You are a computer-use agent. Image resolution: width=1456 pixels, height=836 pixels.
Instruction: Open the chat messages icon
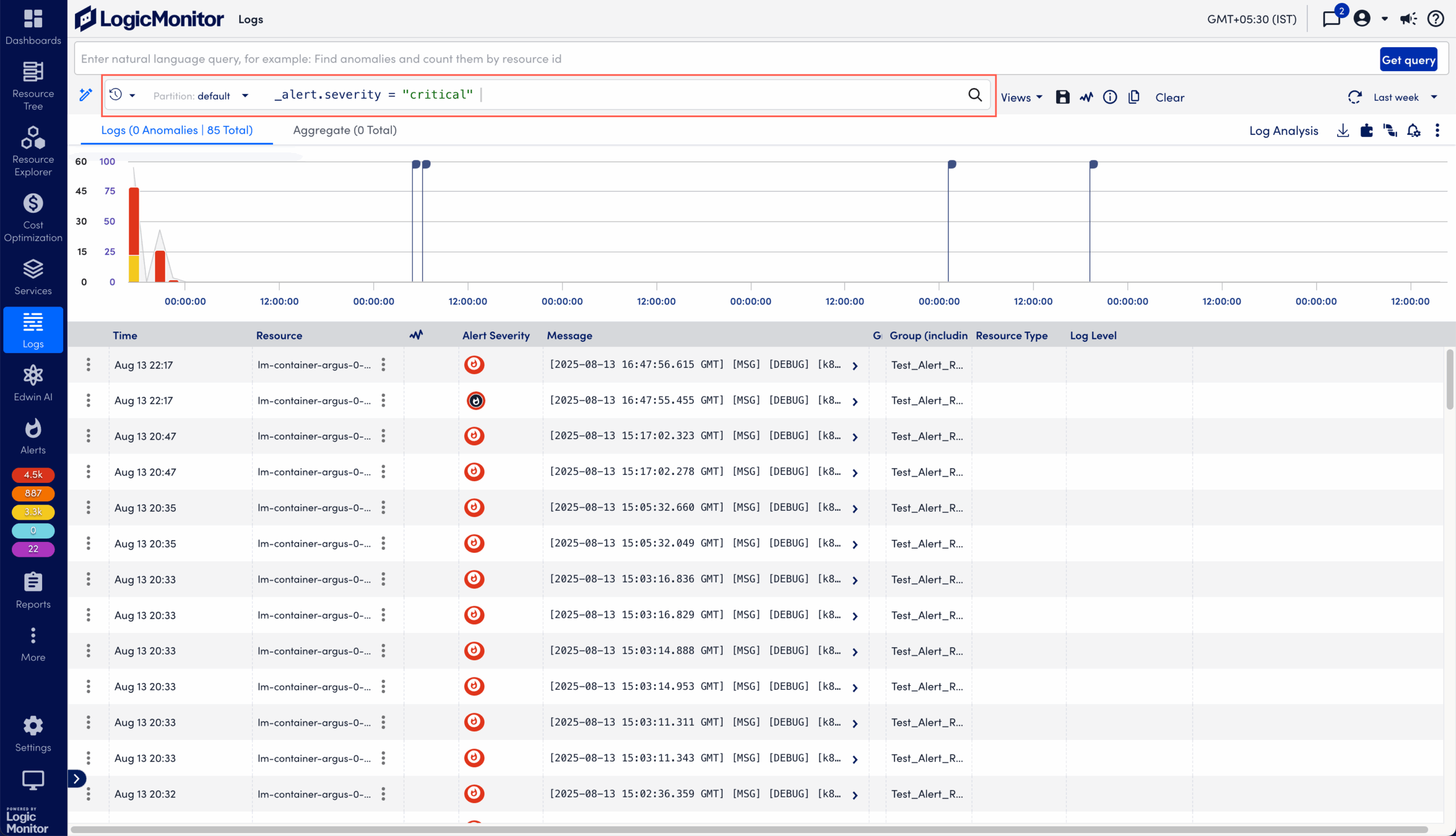tap(1331, 19)
